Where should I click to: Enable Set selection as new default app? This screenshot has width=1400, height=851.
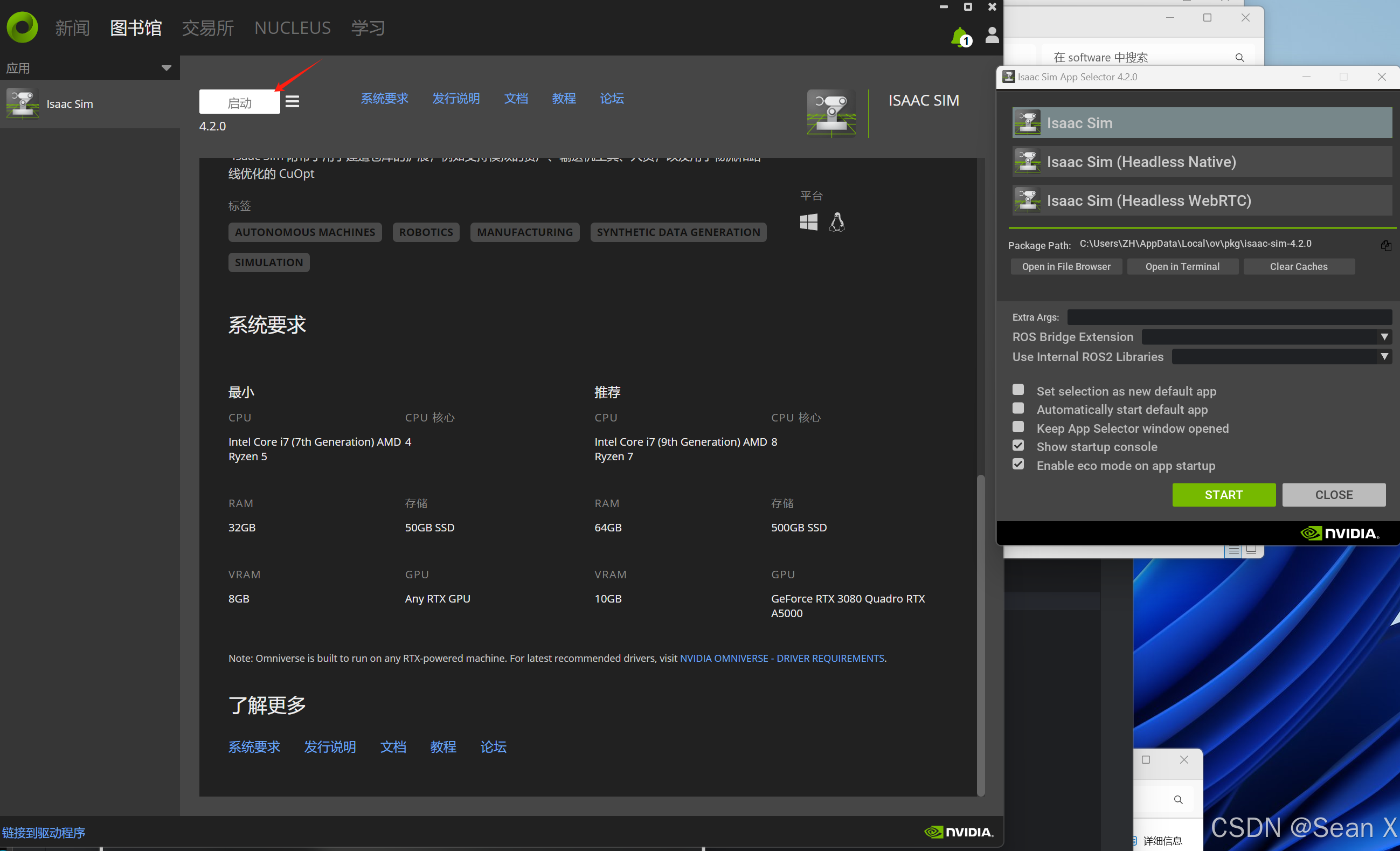[x=1018, y=390]
